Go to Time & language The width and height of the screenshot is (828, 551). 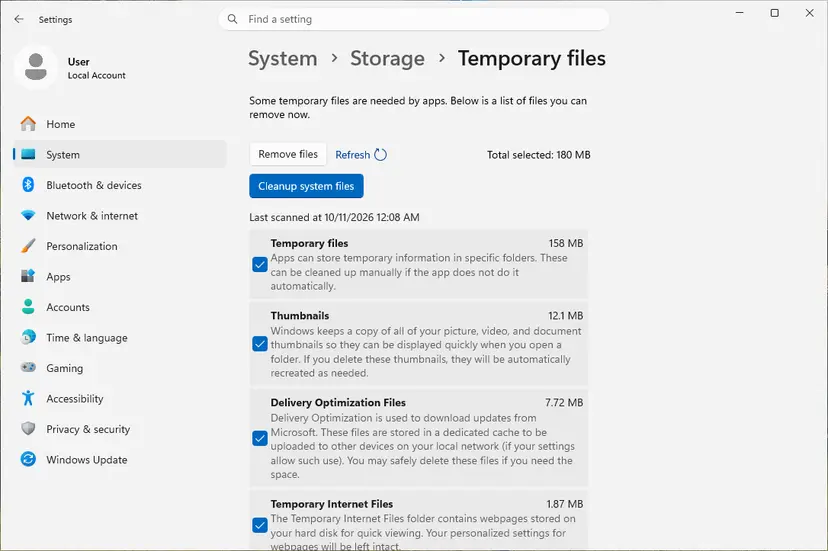(120, 338)
